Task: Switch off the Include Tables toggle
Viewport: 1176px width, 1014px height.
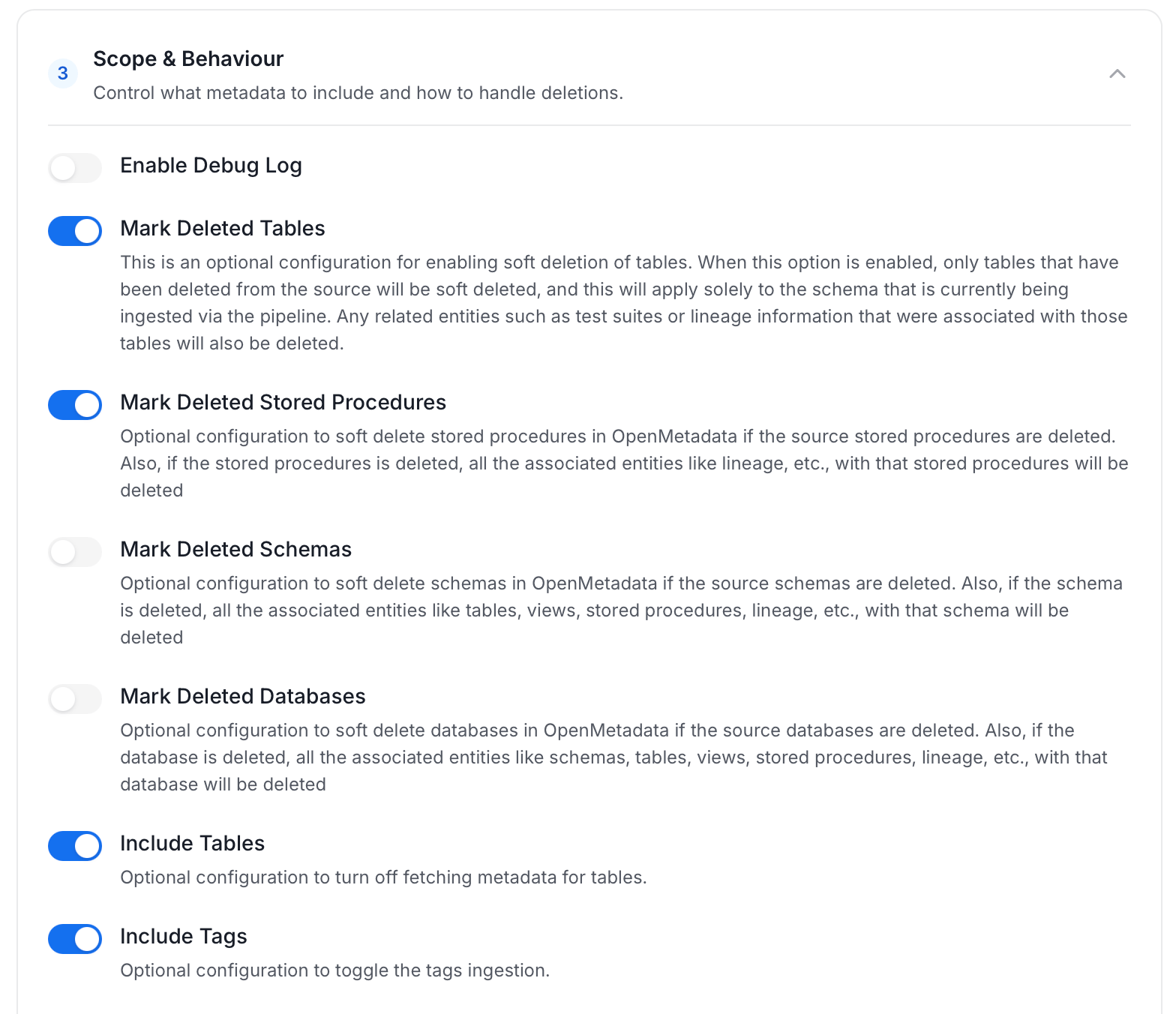Action: [75, 846]
